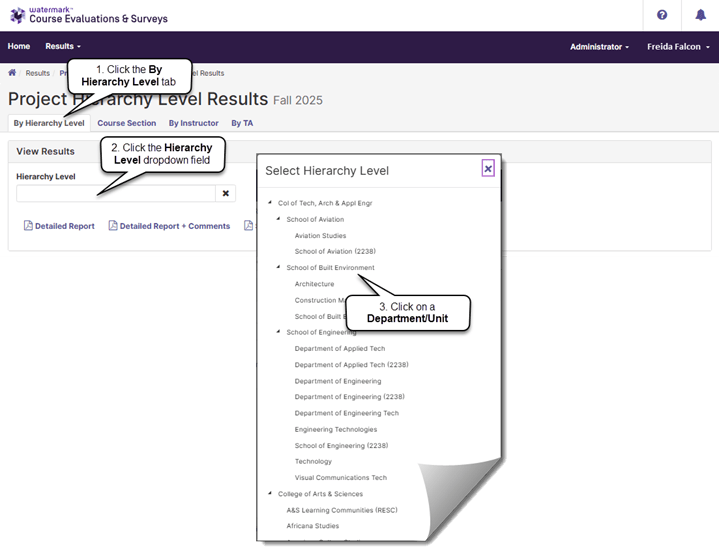Image resolution: width=719 pixels, height=551 pixels.
Task: Switch to the Course Section tab
Action: (127, 123)
